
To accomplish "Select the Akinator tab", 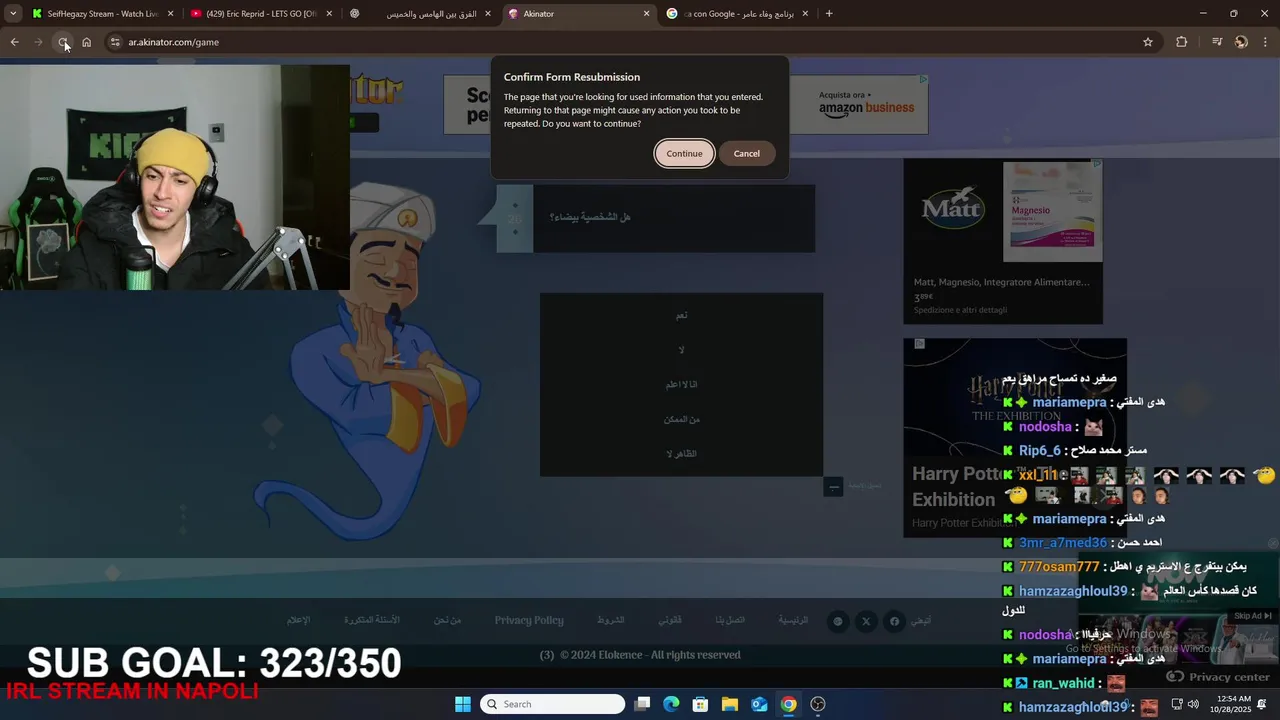I will click(578, 14).
